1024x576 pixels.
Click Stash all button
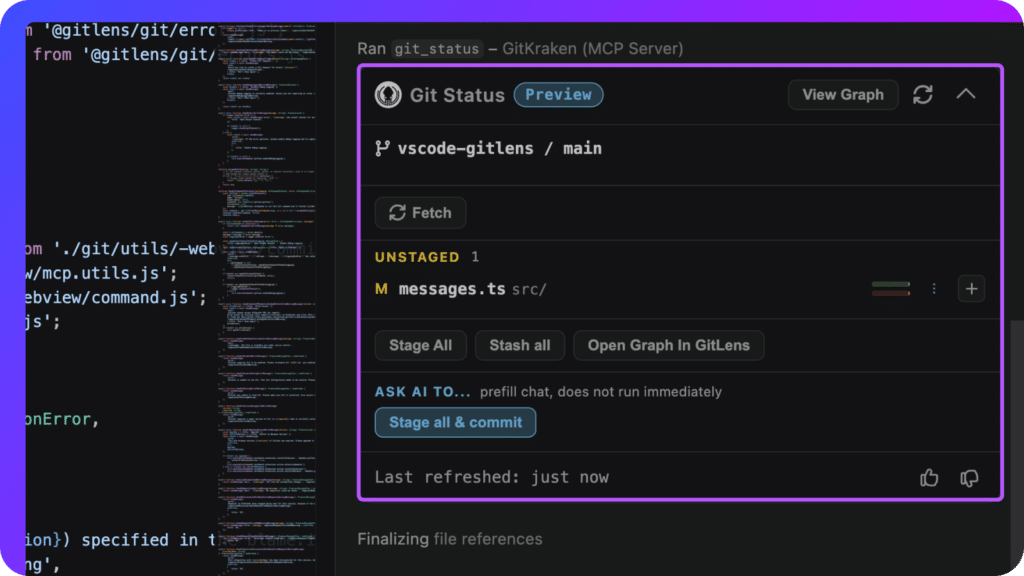pyautogui.click(x=519, y=345)
